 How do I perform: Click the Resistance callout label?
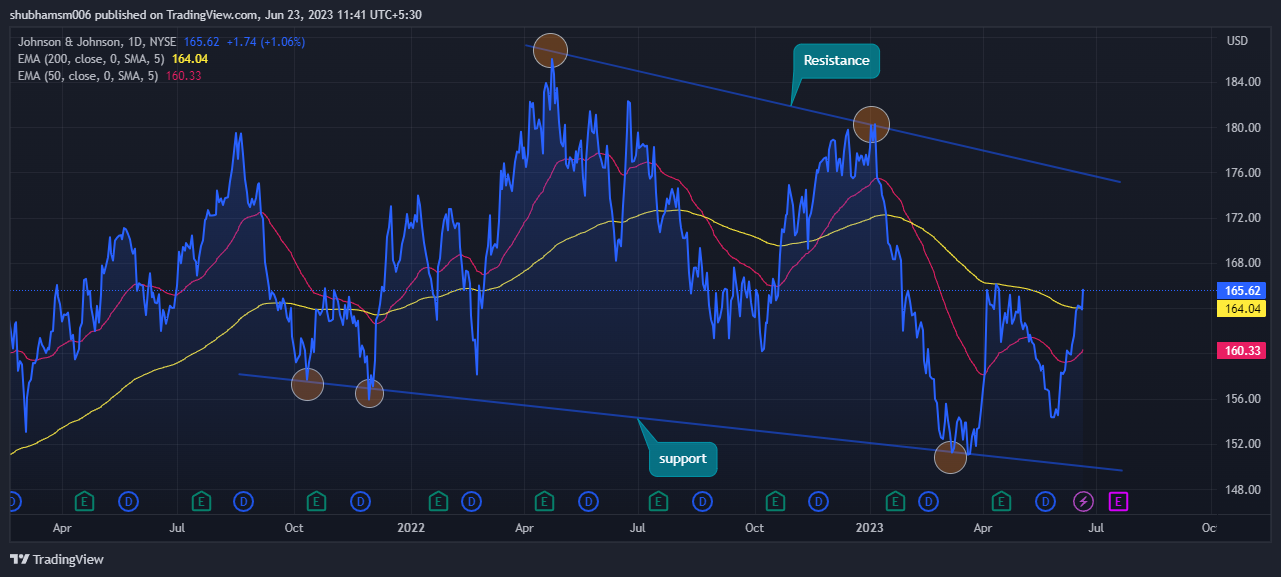coord(837,61)
